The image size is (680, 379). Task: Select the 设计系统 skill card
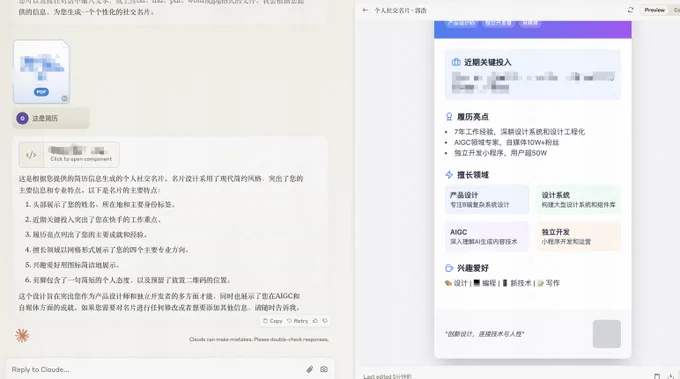tap(579, 199)
